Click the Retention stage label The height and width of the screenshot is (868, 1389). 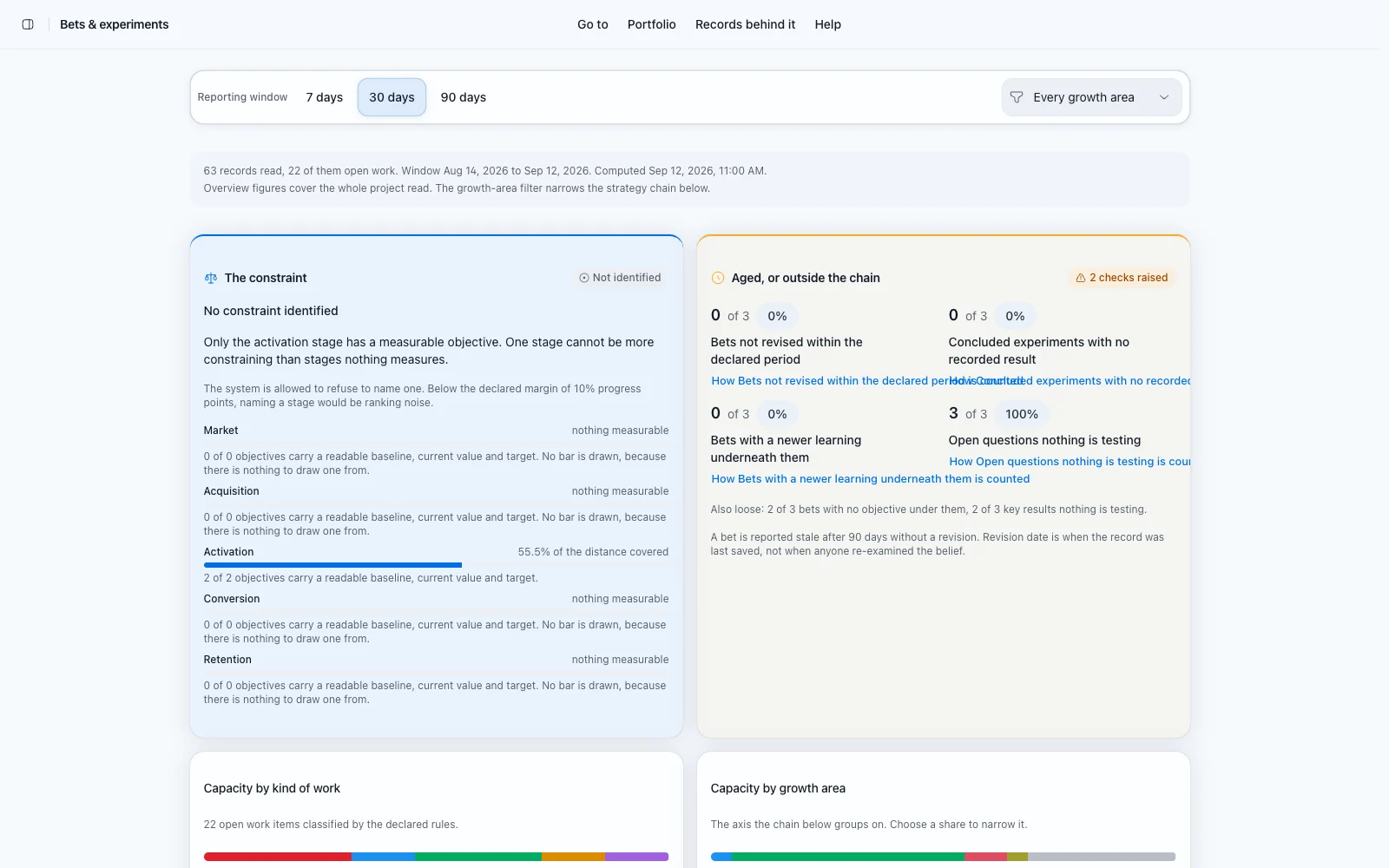pyautogui.click(x=227, y=660)
